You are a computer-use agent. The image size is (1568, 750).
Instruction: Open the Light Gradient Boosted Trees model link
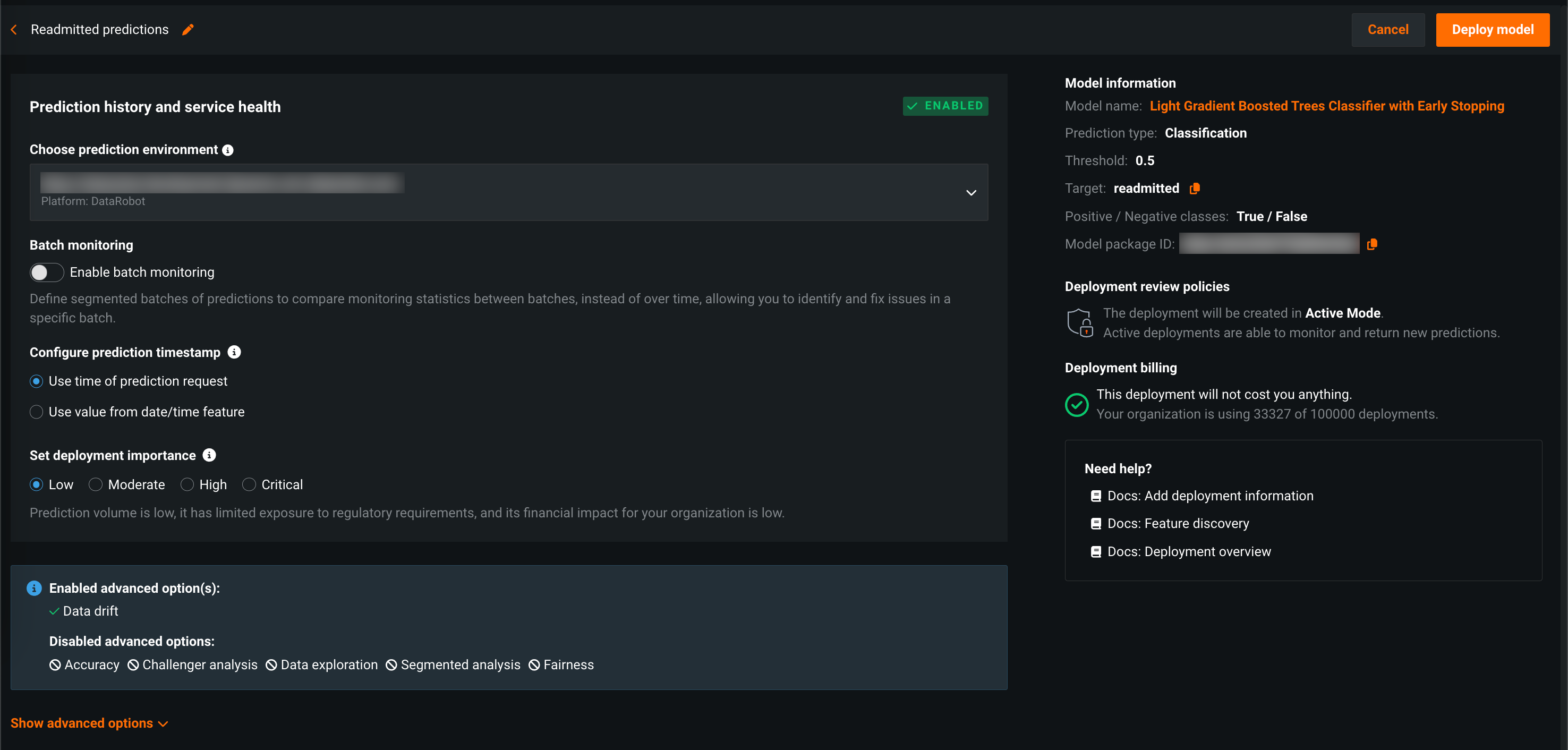click(1326, 106)
